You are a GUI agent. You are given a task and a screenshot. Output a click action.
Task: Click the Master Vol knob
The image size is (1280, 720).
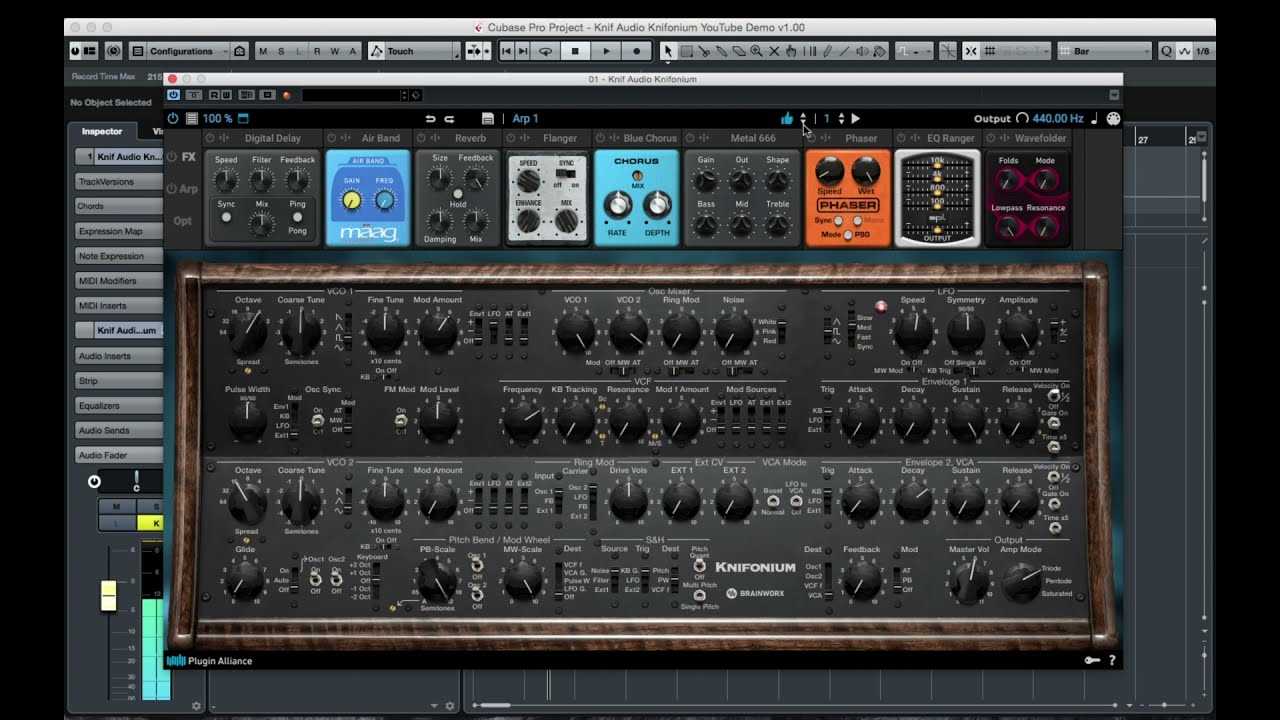[968, 579]
